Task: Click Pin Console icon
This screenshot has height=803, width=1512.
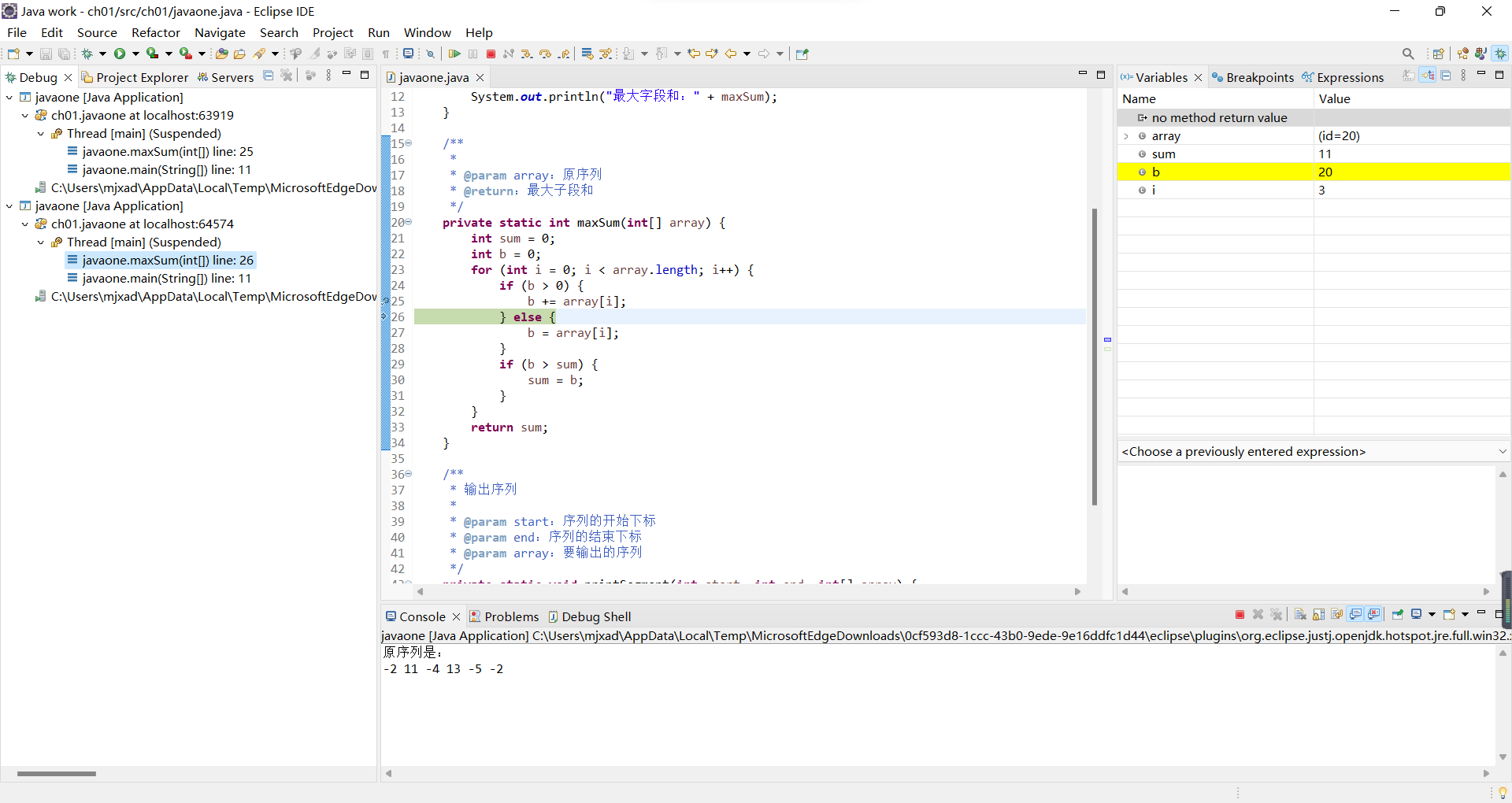Action: coord(1398,615)
